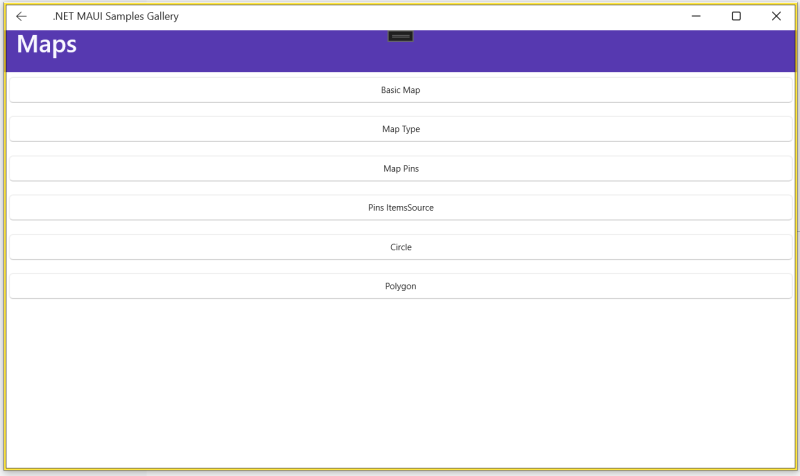This screenshot has height=476, width=800.
Task: Open the Circle sample
Action: (x=400, y=247)
